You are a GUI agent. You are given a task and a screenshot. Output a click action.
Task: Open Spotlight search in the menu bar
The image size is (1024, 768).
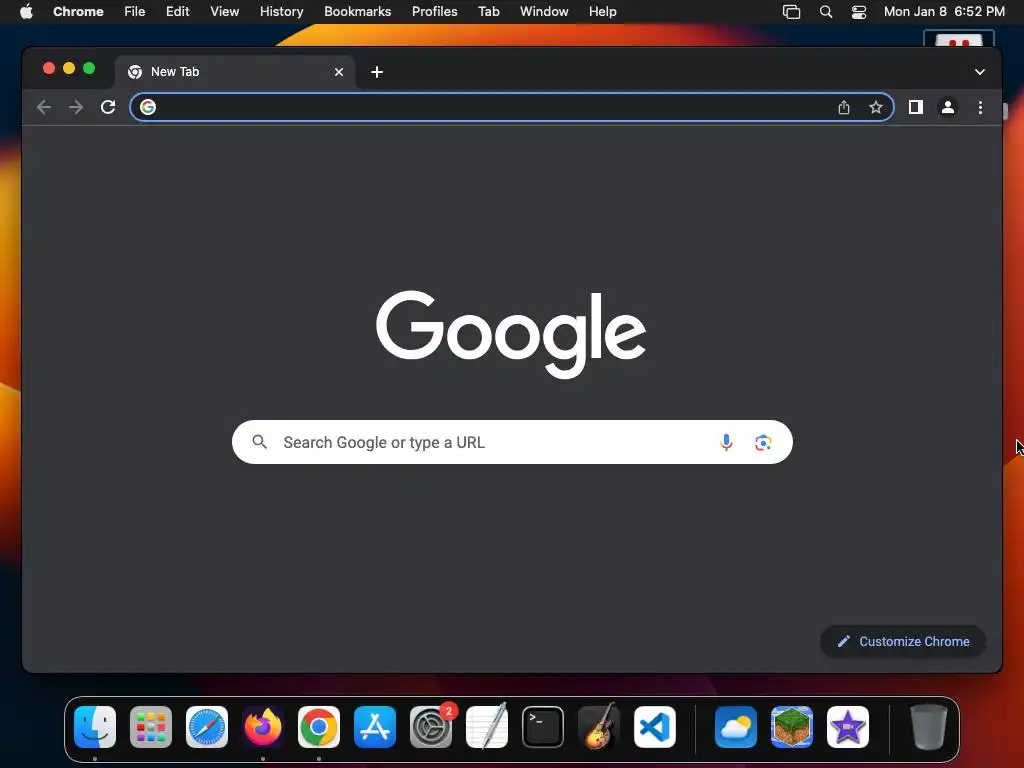click(825, 11)
